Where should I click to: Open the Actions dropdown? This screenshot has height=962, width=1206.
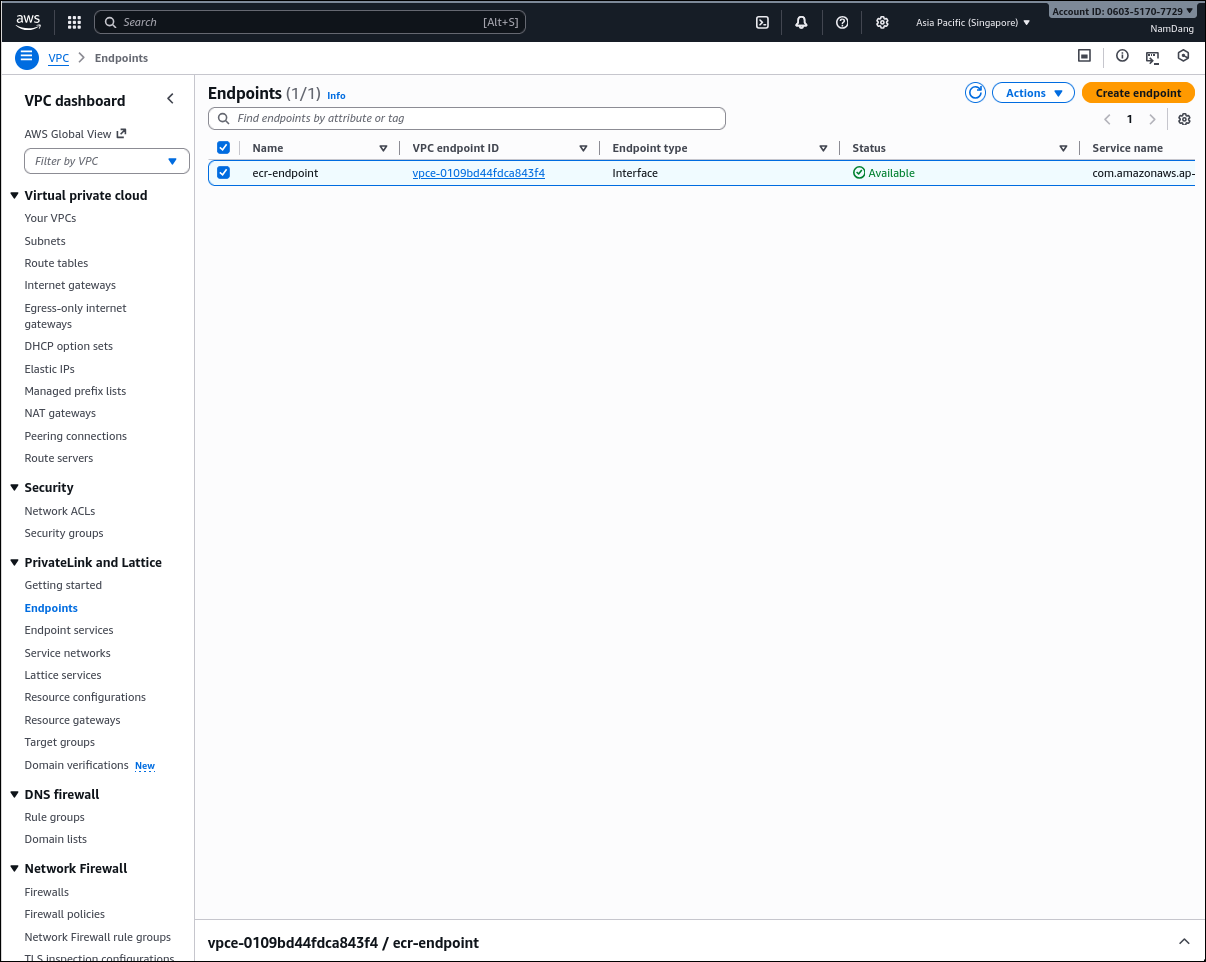pyautogui.click(x=1033, y=92)
